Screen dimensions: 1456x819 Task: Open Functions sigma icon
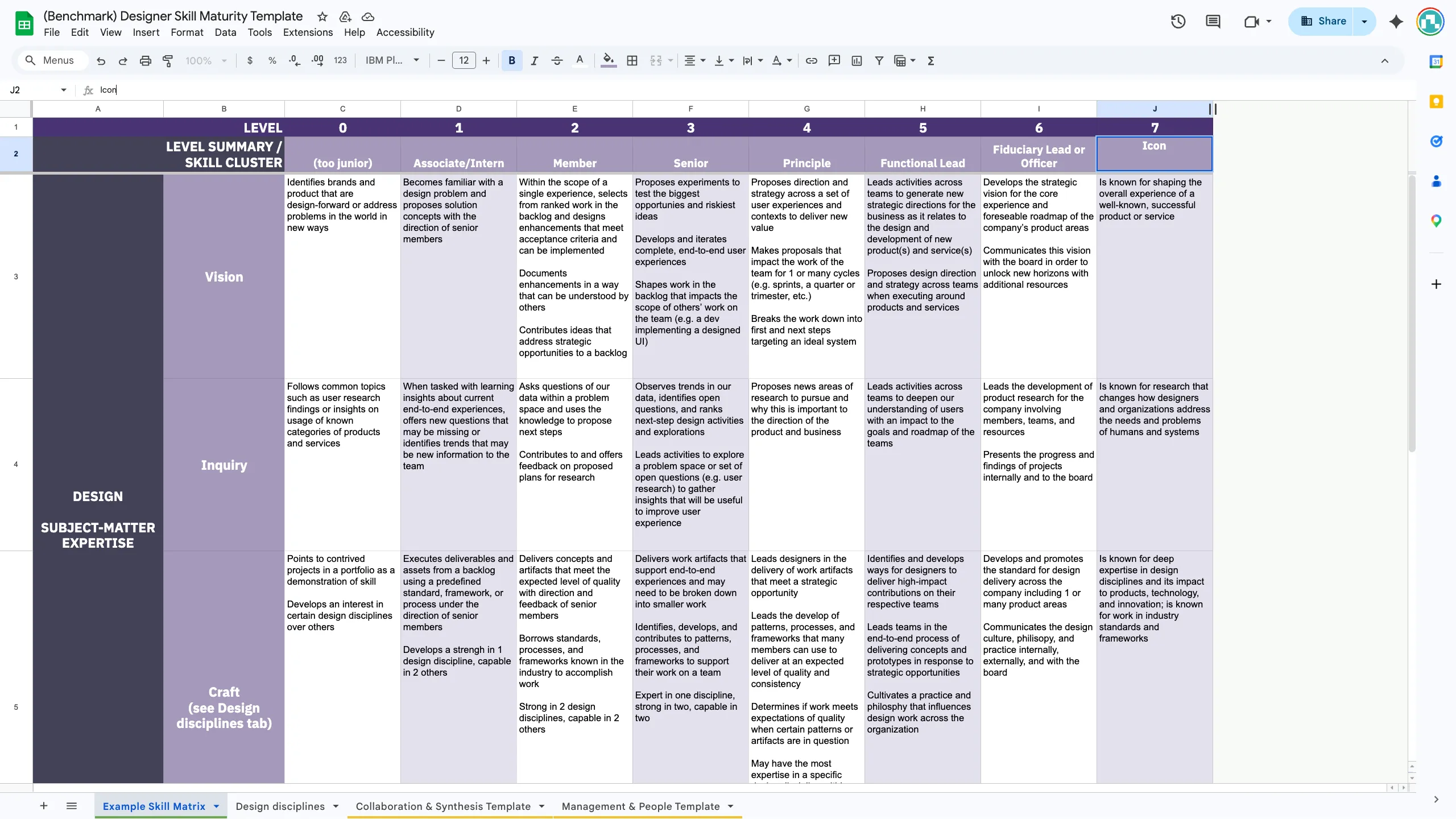coord(931,61)
